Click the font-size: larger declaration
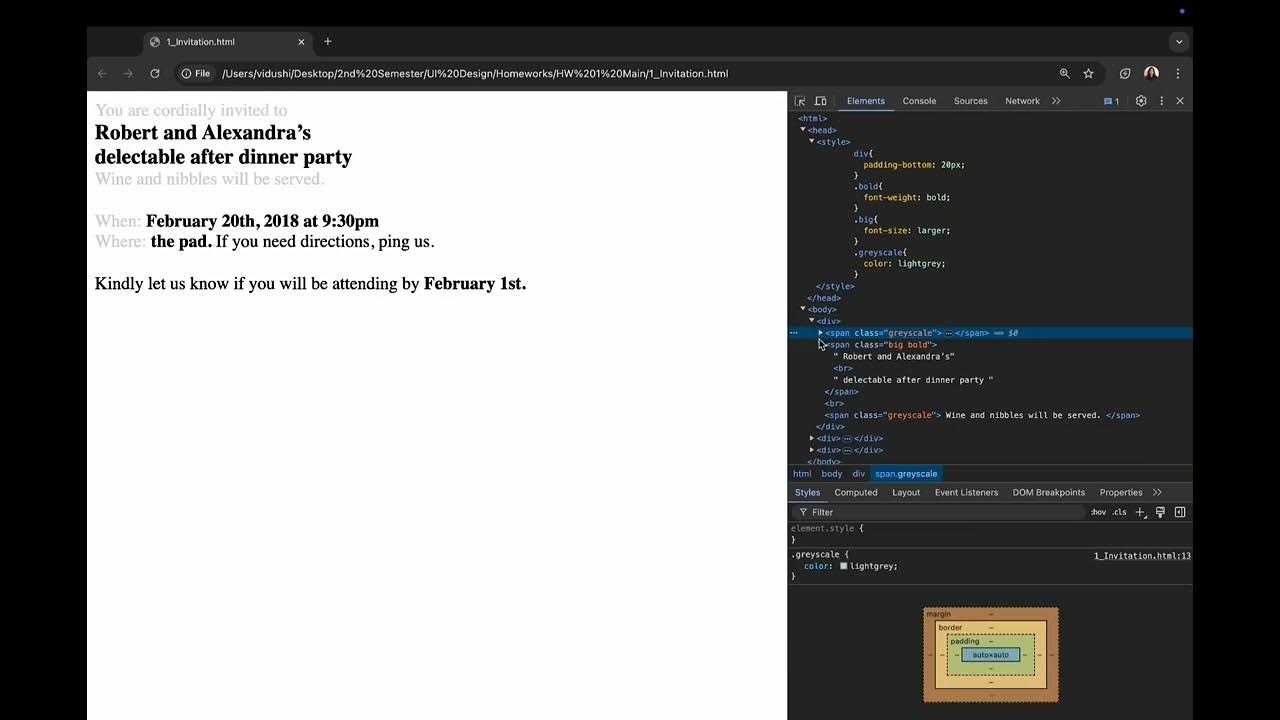The image size is (1280, 720). pos(907,230)
